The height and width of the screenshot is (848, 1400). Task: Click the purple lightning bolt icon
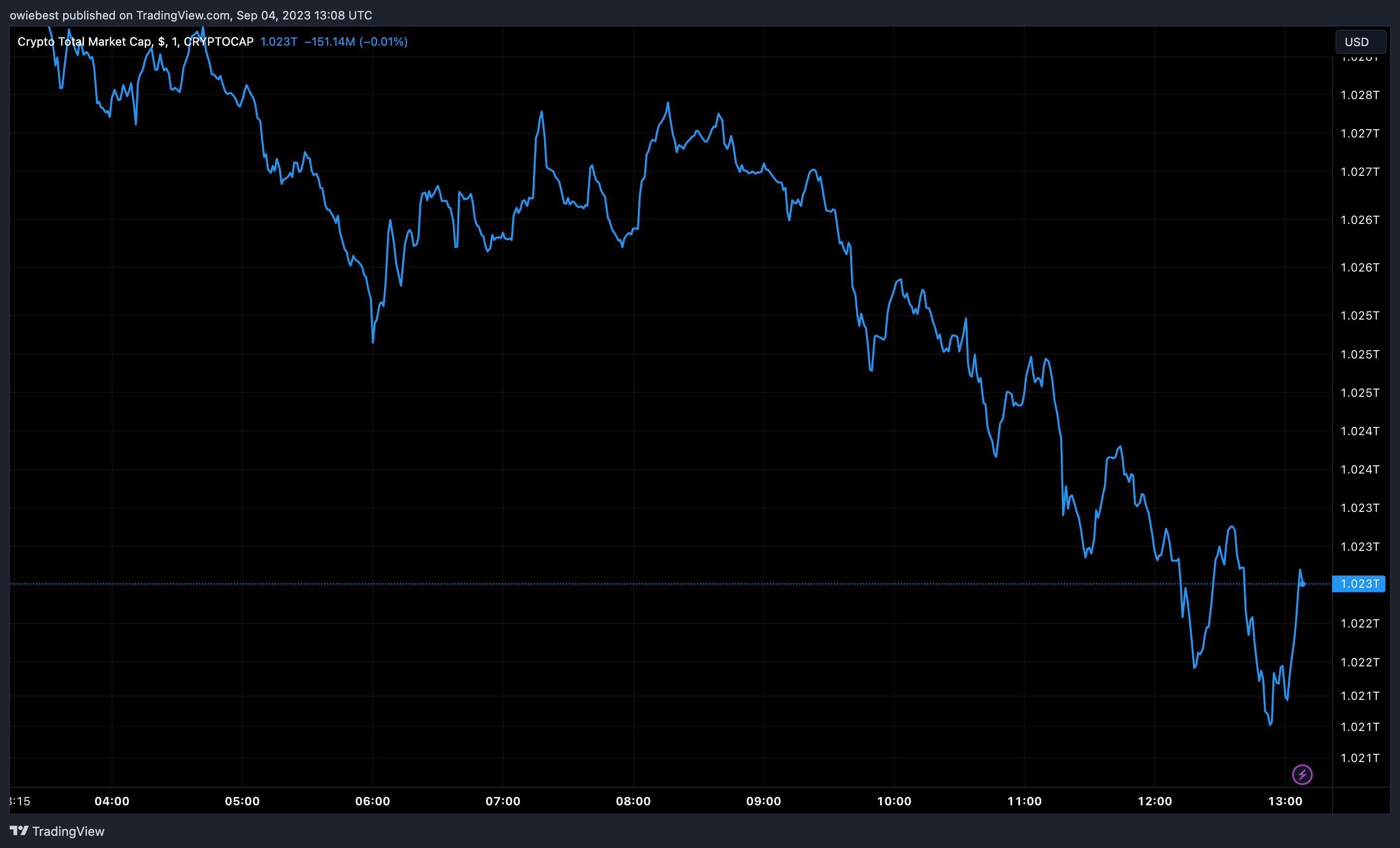[1302, 774]
